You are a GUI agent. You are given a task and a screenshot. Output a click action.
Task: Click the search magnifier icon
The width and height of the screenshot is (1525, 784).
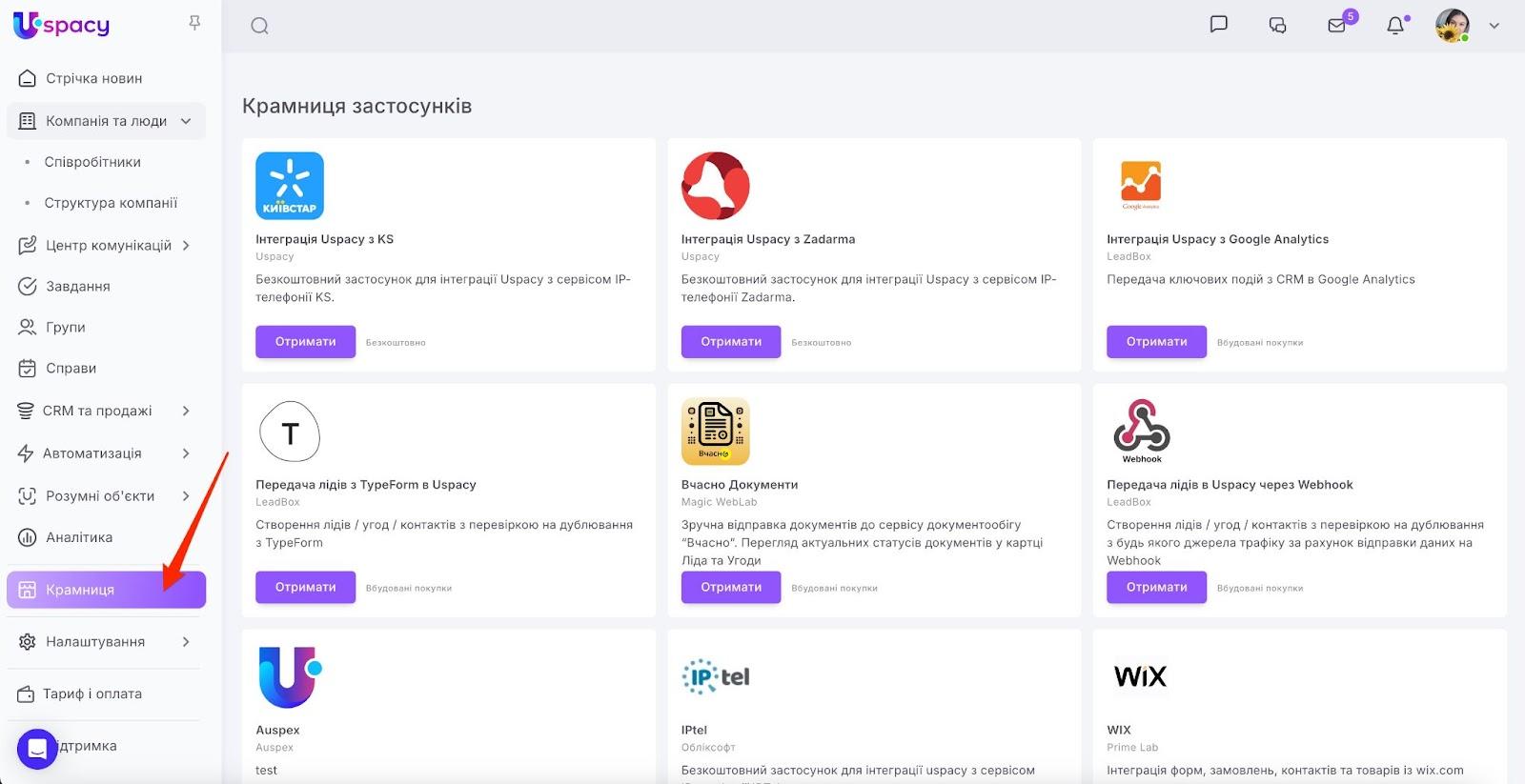coord(259,26)
